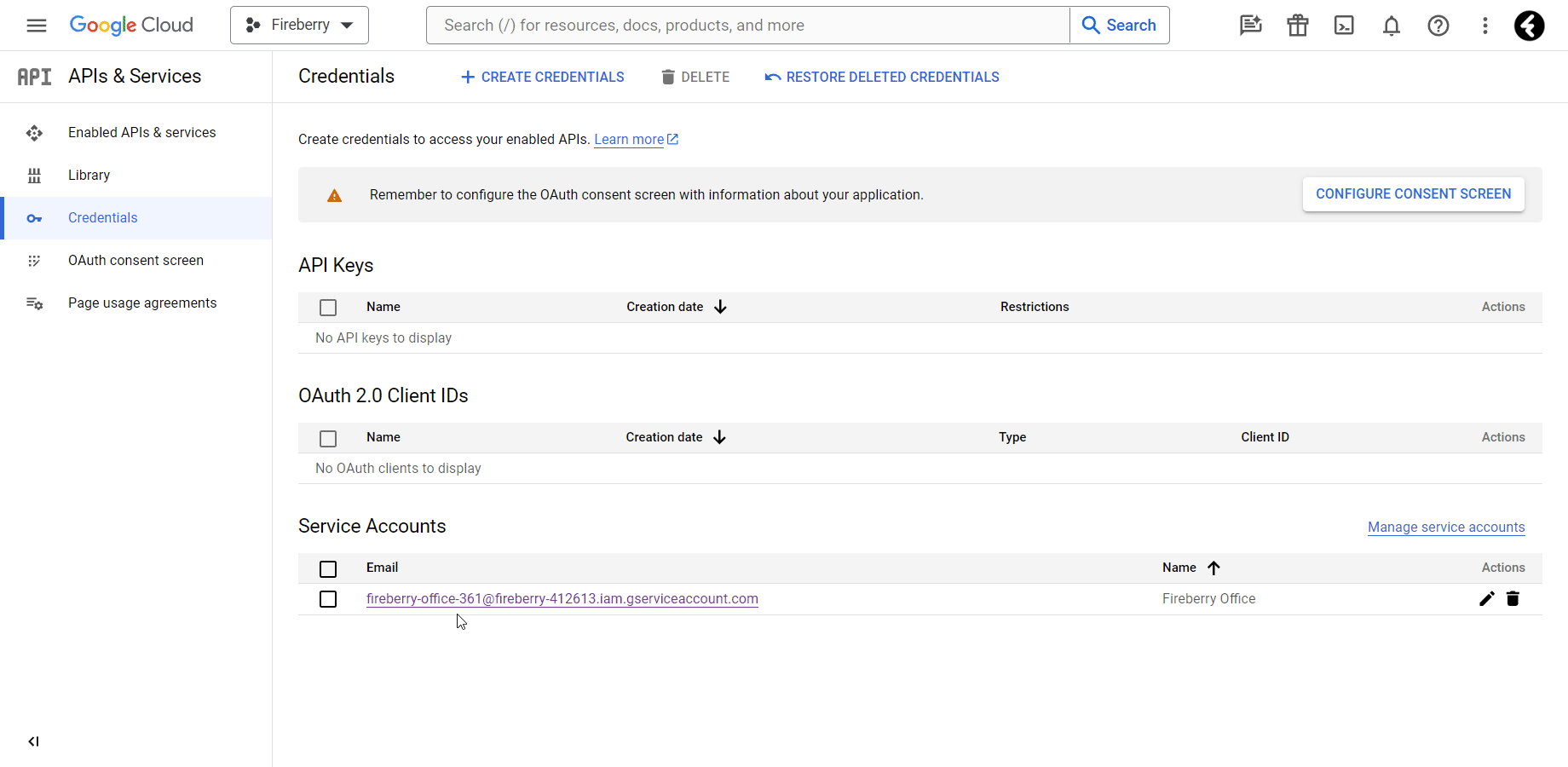Open the notifications bell
Screen dimensions: 1568x767
coord(1391,26)
